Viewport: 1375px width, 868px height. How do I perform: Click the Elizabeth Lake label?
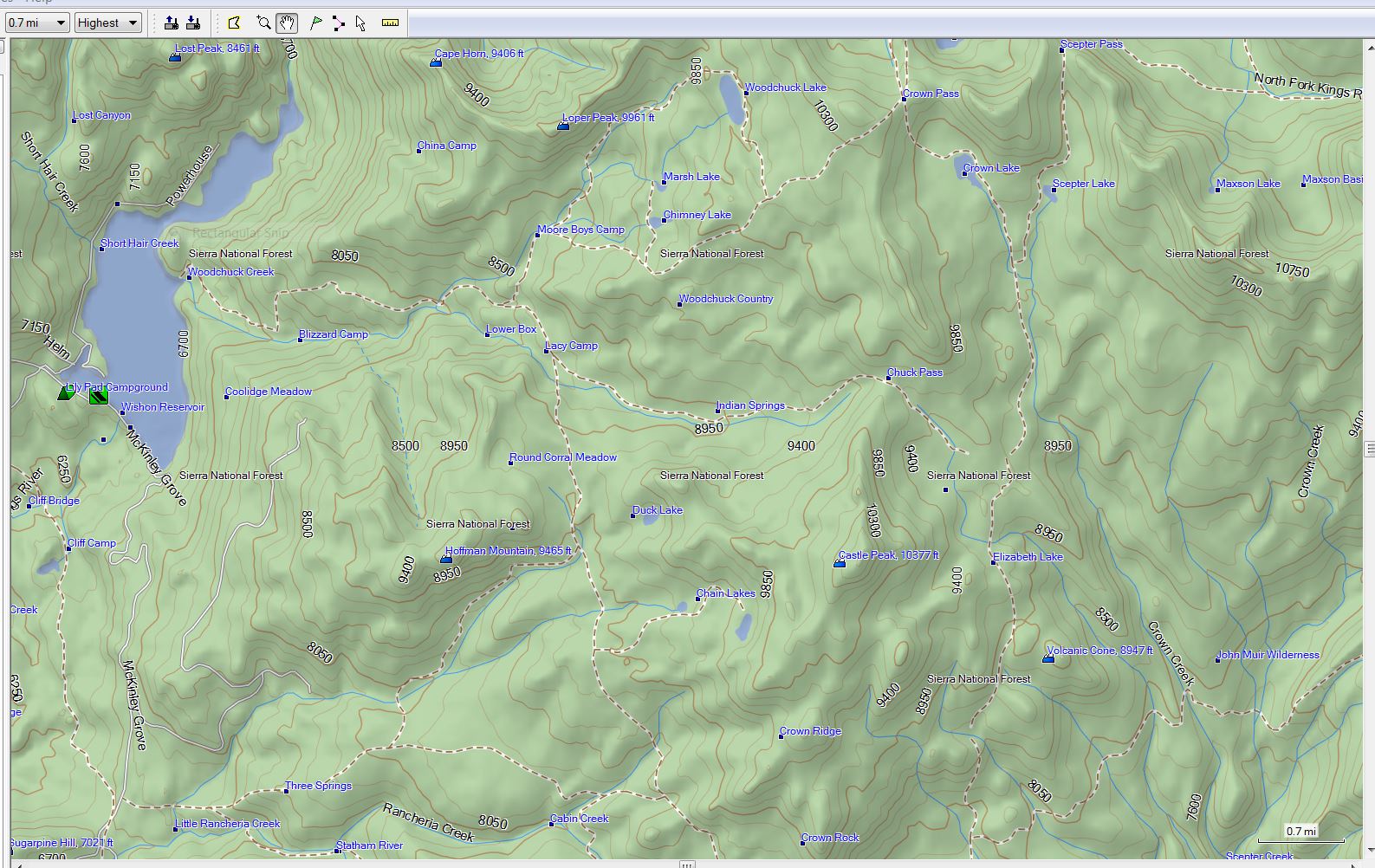[1028, 557]
